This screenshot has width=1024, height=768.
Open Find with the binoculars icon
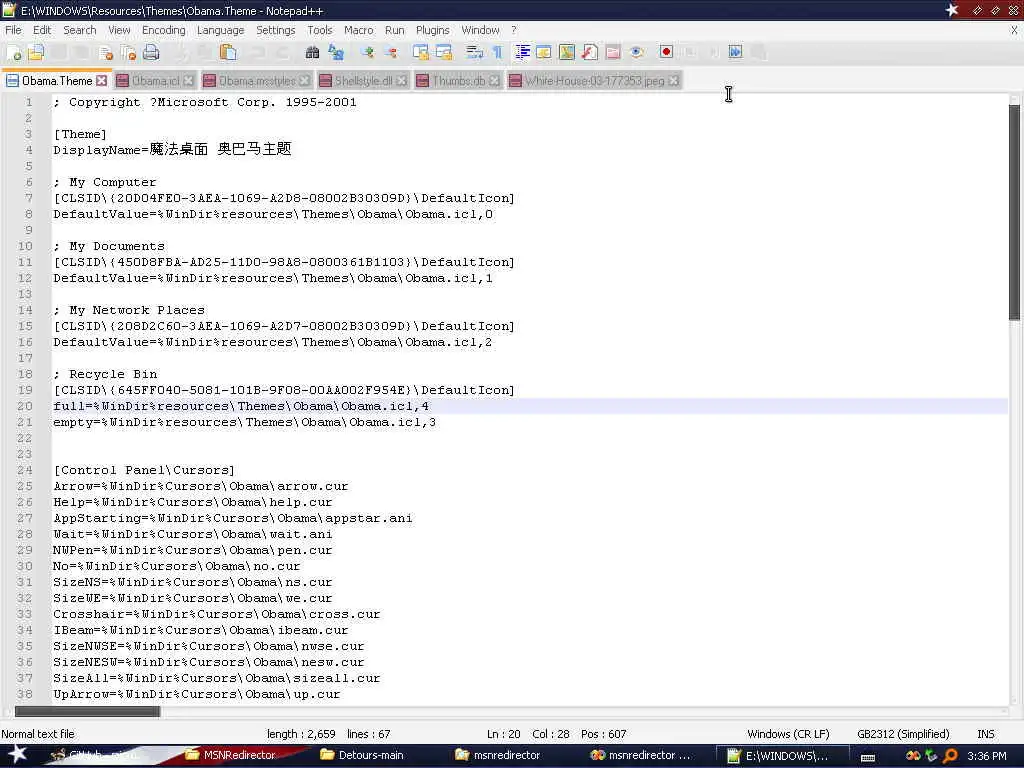[x=312, y=52]
